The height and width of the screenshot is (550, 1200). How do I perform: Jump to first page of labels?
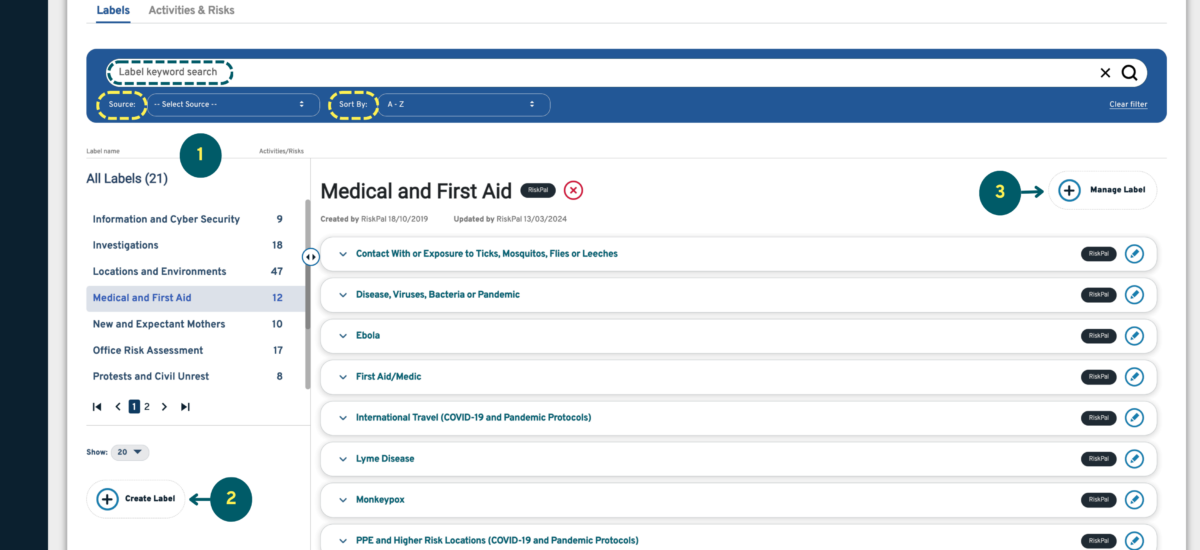coord(97,407)
